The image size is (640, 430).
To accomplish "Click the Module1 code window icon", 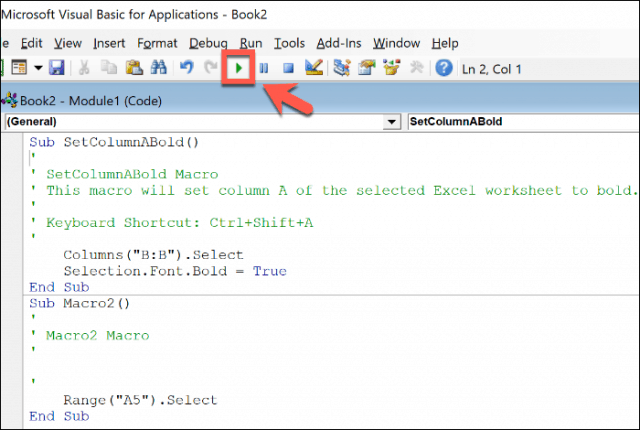I will pos(10,100).
